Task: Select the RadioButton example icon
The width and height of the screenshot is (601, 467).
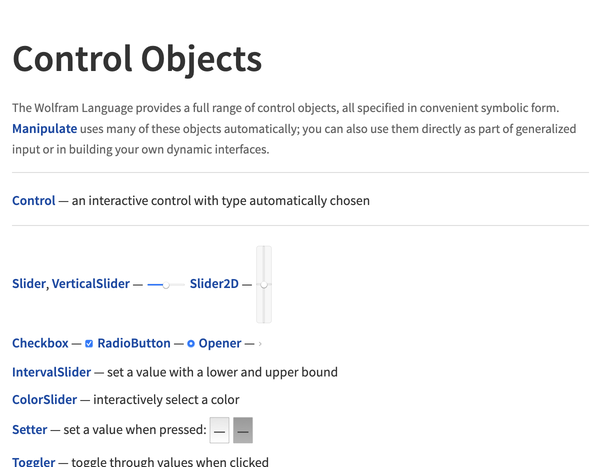Action: [190, 344]
